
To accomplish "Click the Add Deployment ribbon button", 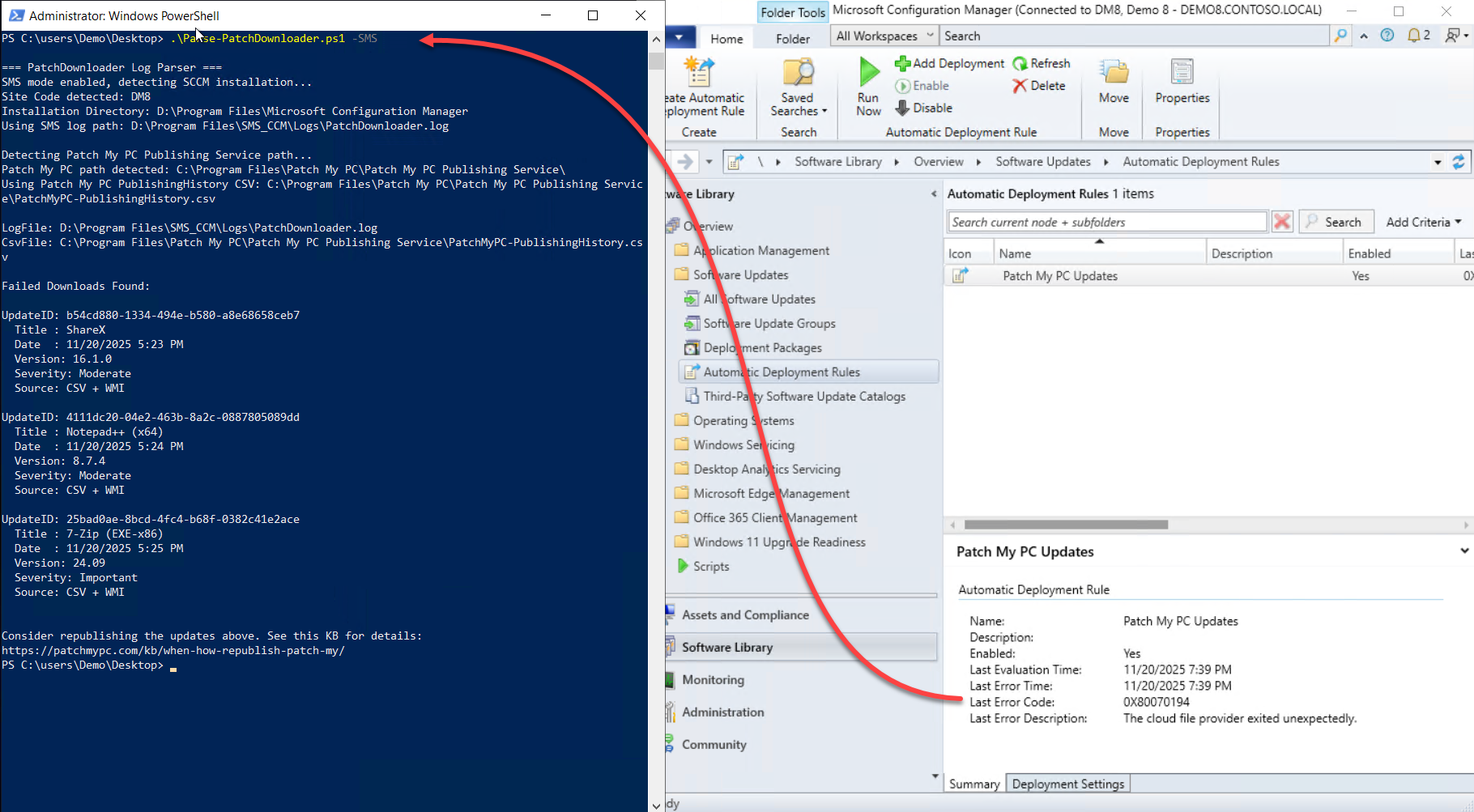I will [950, 63].
